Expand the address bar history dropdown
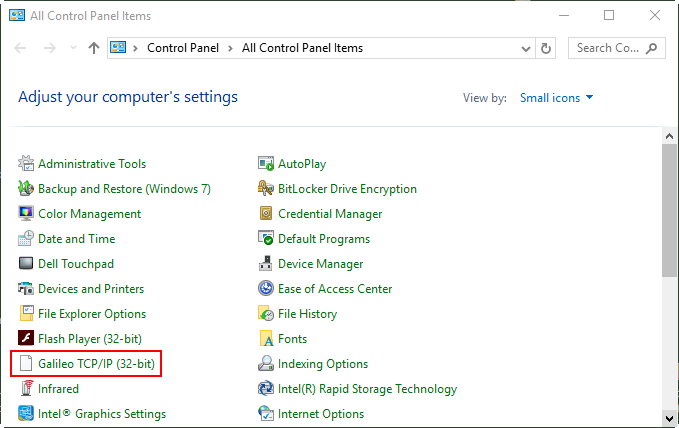 (x=526, y=48)
